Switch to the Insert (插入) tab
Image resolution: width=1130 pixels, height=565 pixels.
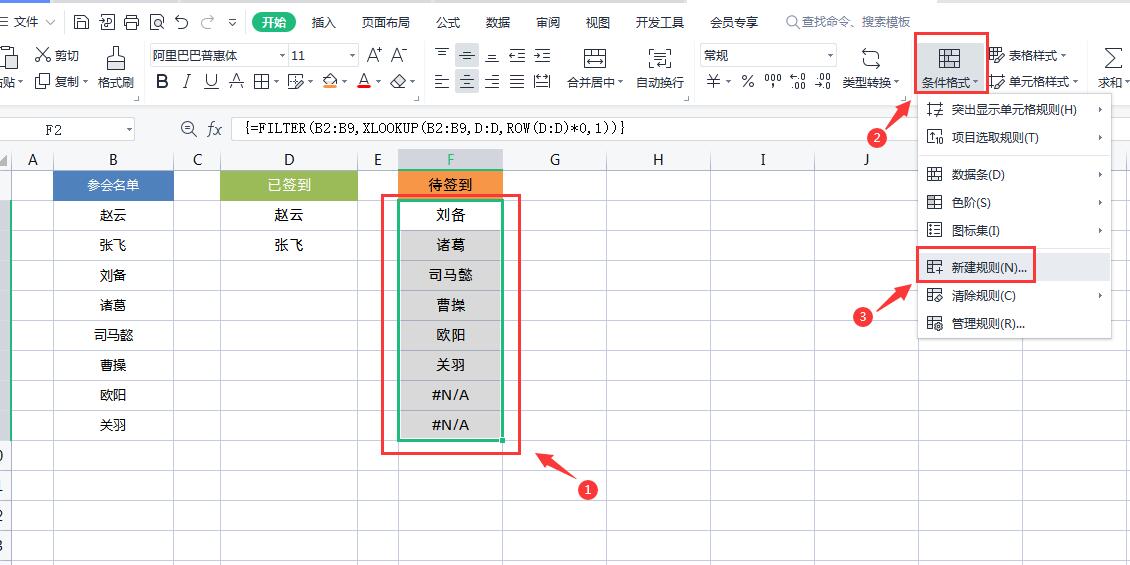(x=323, y=22)
